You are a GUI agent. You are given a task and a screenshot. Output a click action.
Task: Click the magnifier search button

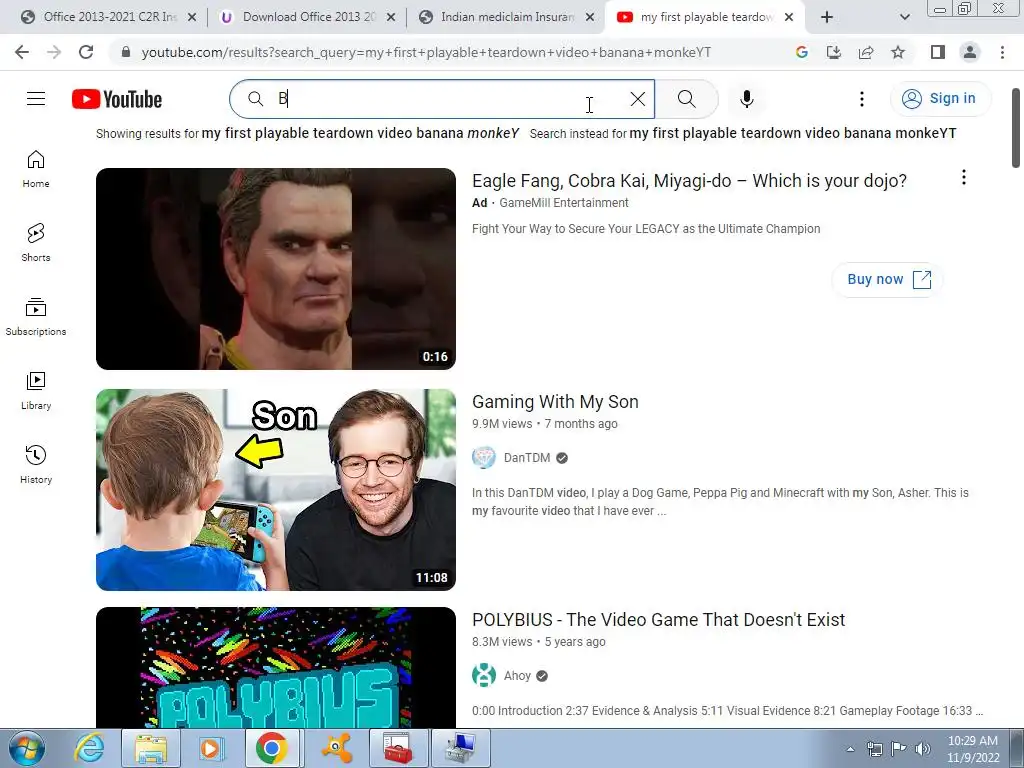(686, 99)
